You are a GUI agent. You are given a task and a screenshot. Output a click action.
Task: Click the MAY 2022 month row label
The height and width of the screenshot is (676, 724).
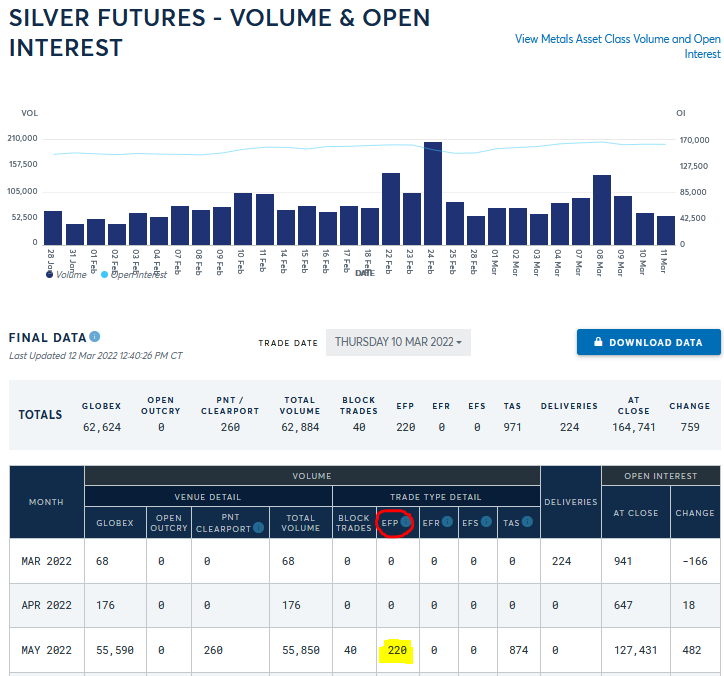pos(47,650)
